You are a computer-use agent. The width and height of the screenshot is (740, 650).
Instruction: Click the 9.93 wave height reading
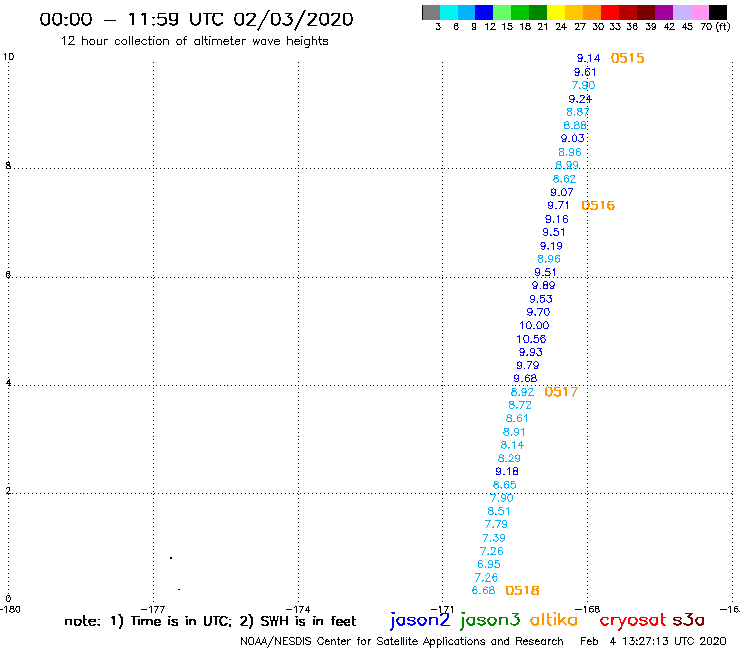(531, 352)
